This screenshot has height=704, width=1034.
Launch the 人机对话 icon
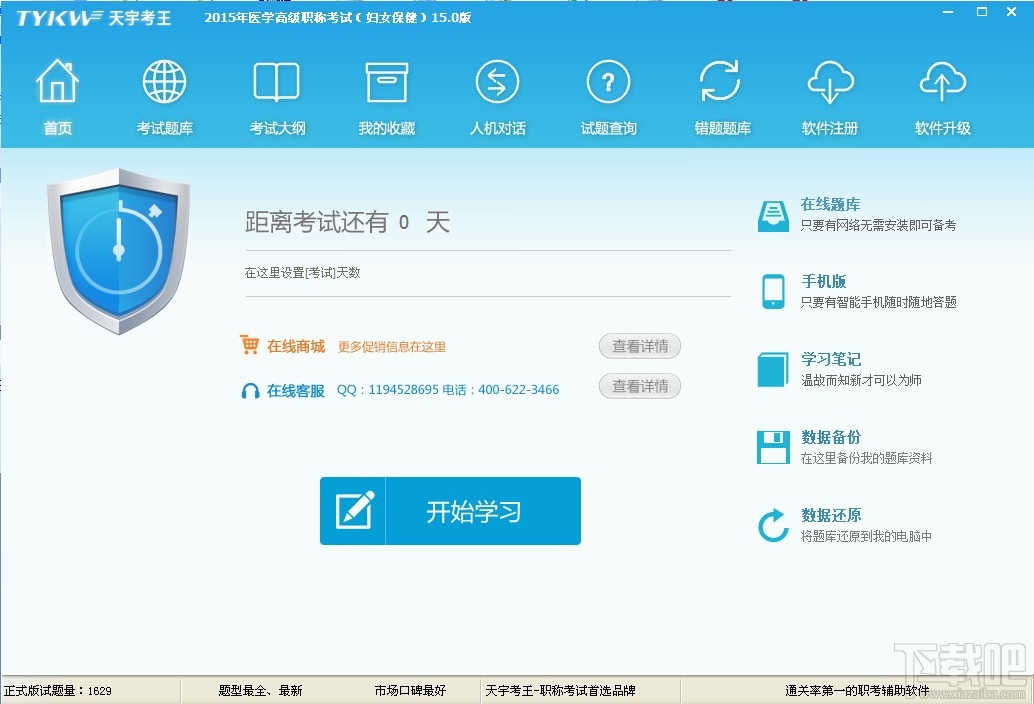point(497,82)
